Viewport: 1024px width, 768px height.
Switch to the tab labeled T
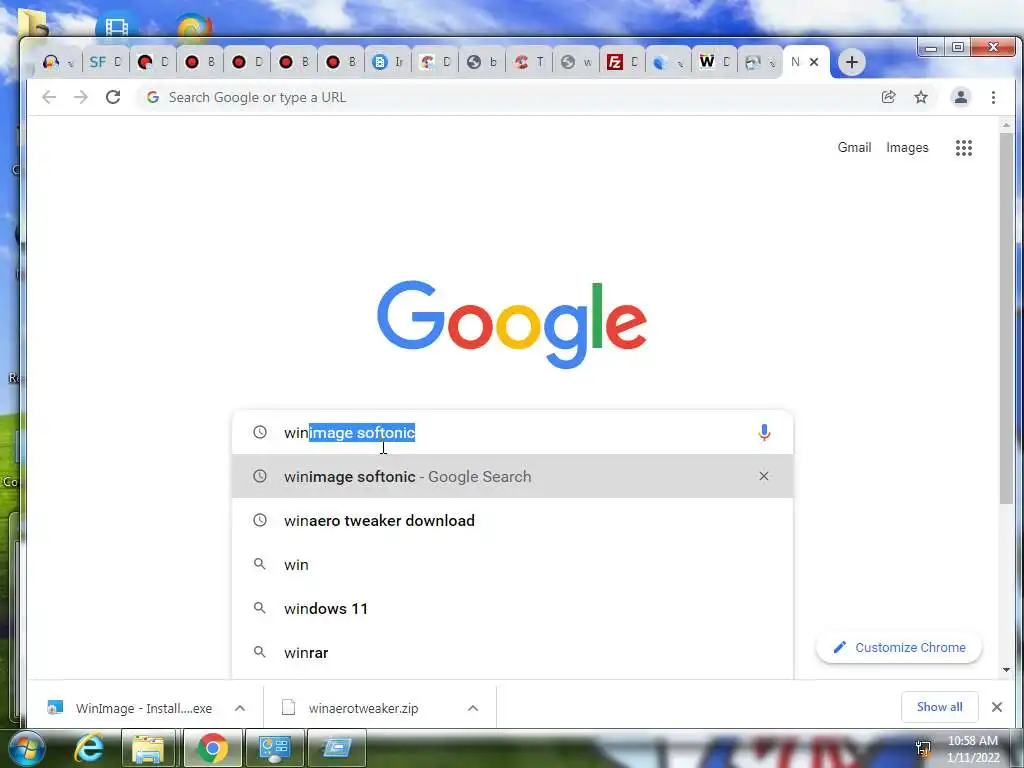[529, 62]
